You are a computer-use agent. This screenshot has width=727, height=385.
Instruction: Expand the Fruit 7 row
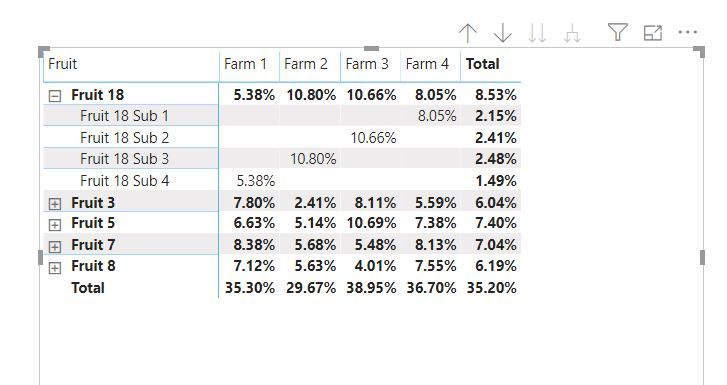[55, 246]
